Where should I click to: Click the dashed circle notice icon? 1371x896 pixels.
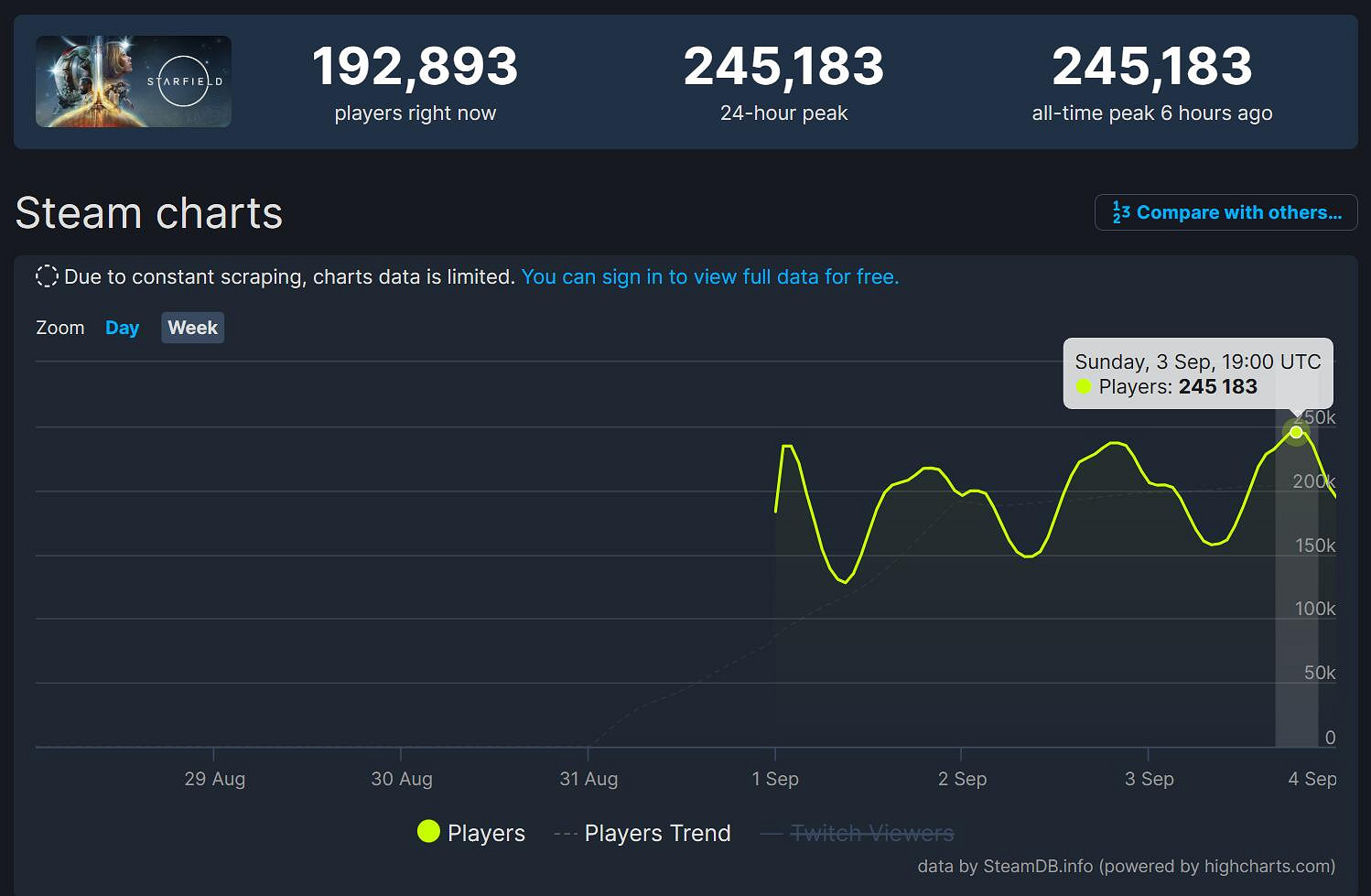tap(47, 276)
